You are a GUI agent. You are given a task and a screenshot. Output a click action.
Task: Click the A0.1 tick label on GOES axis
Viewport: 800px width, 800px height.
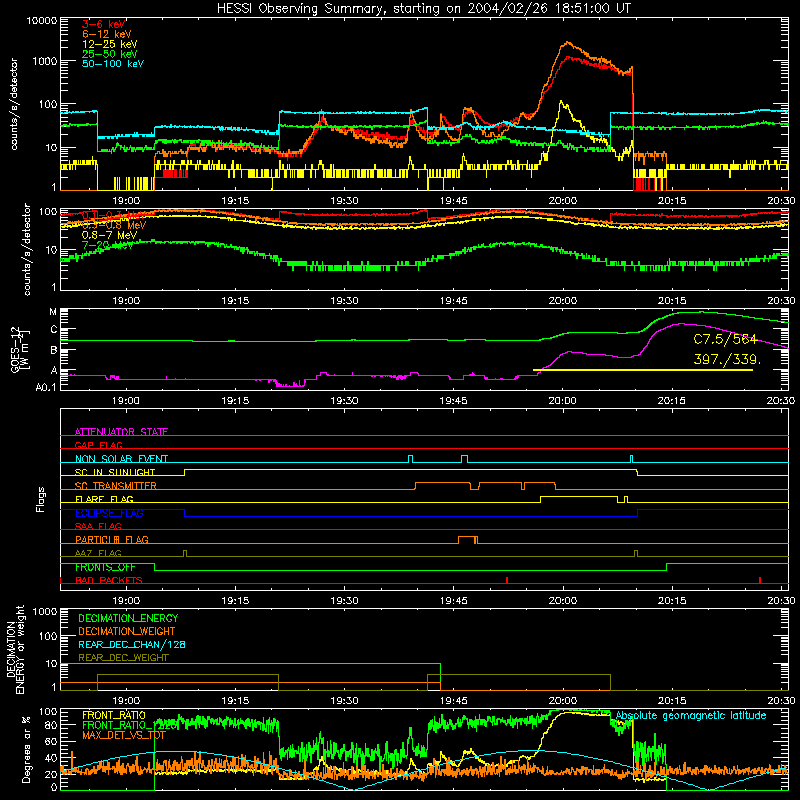coord(46,388)
